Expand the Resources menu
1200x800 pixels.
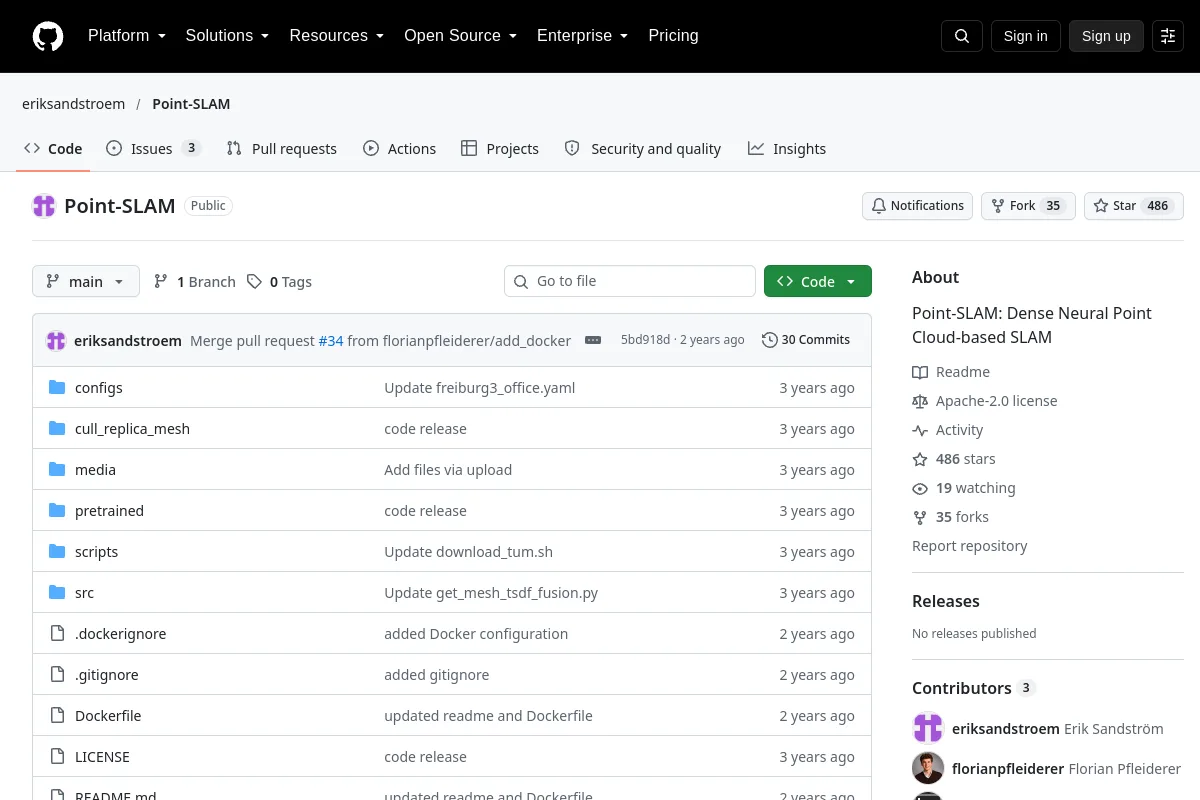point(337,36)
